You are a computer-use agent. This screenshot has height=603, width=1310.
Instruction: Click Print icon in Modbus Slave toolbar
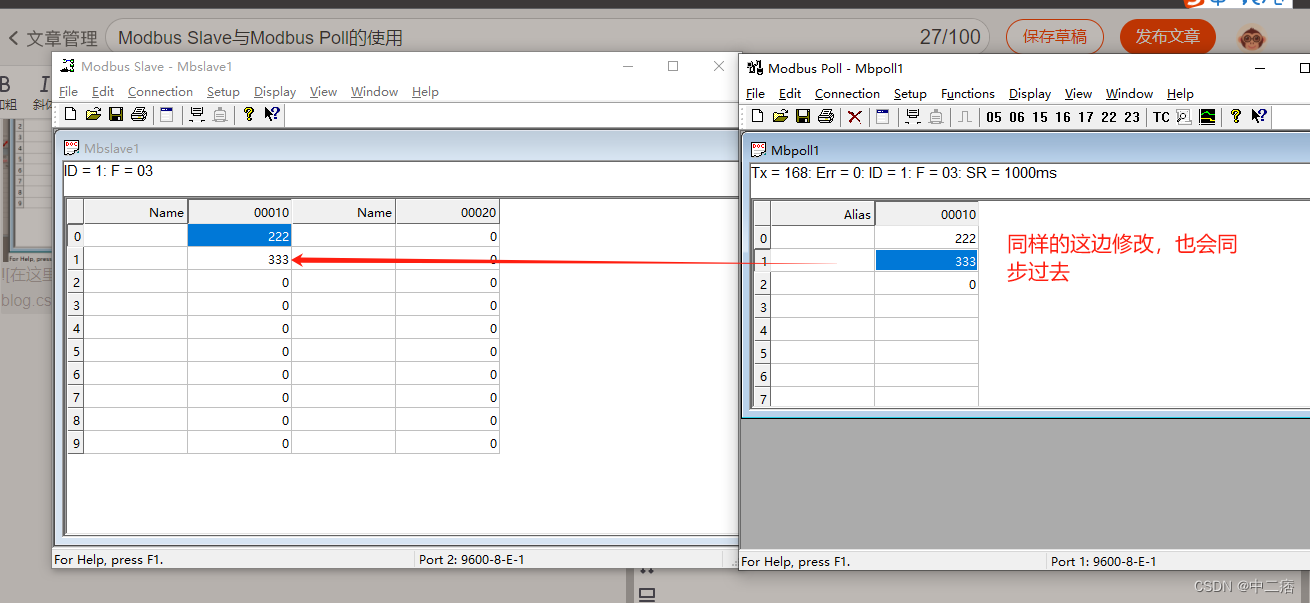139,115
